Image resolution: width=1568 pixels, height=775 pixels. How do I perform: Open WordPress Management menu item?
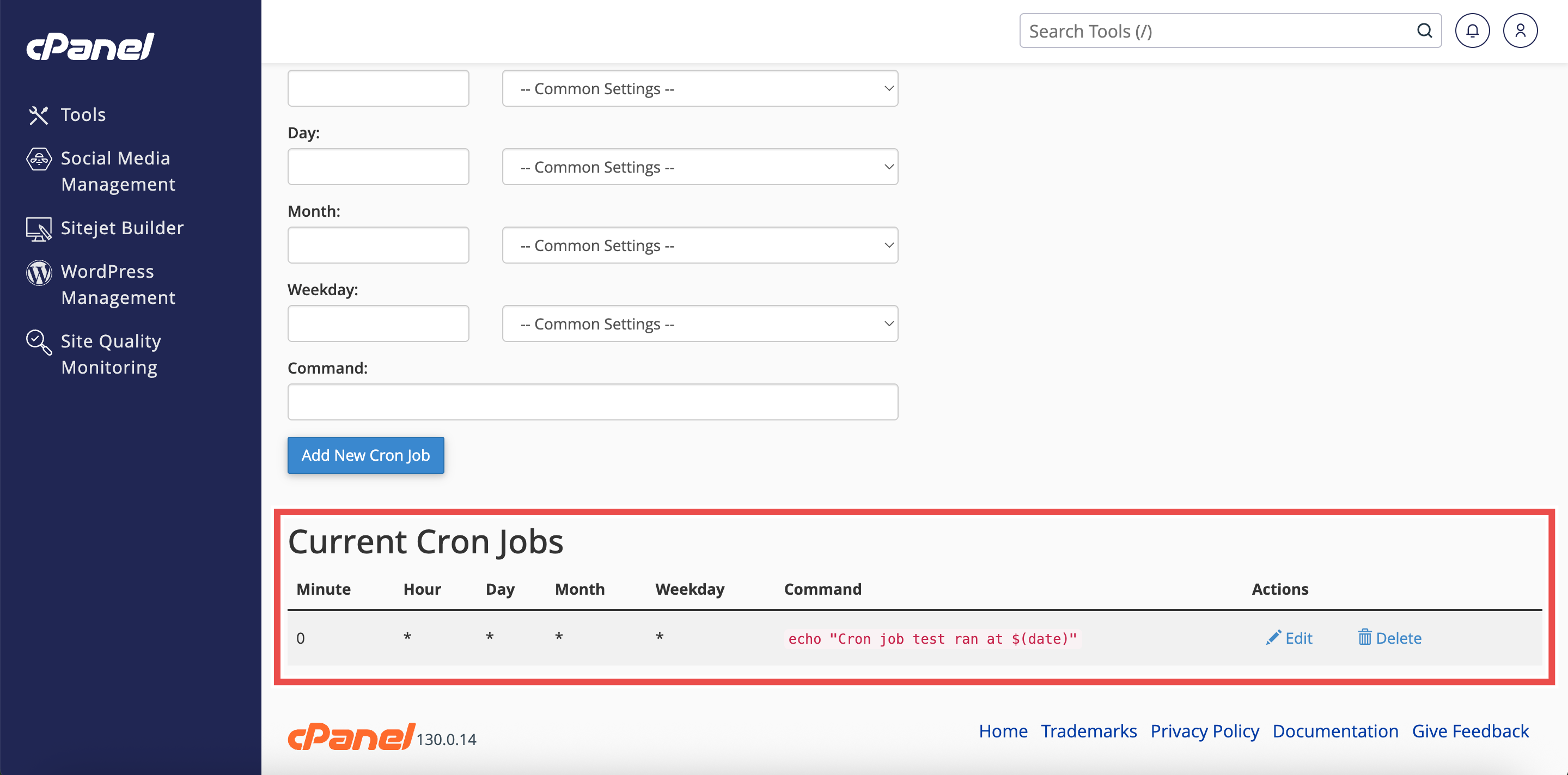click(118, 284)
